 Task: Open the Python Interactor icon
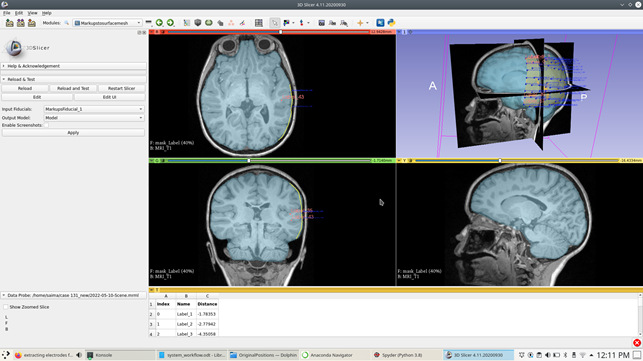(x=392, y=23)
